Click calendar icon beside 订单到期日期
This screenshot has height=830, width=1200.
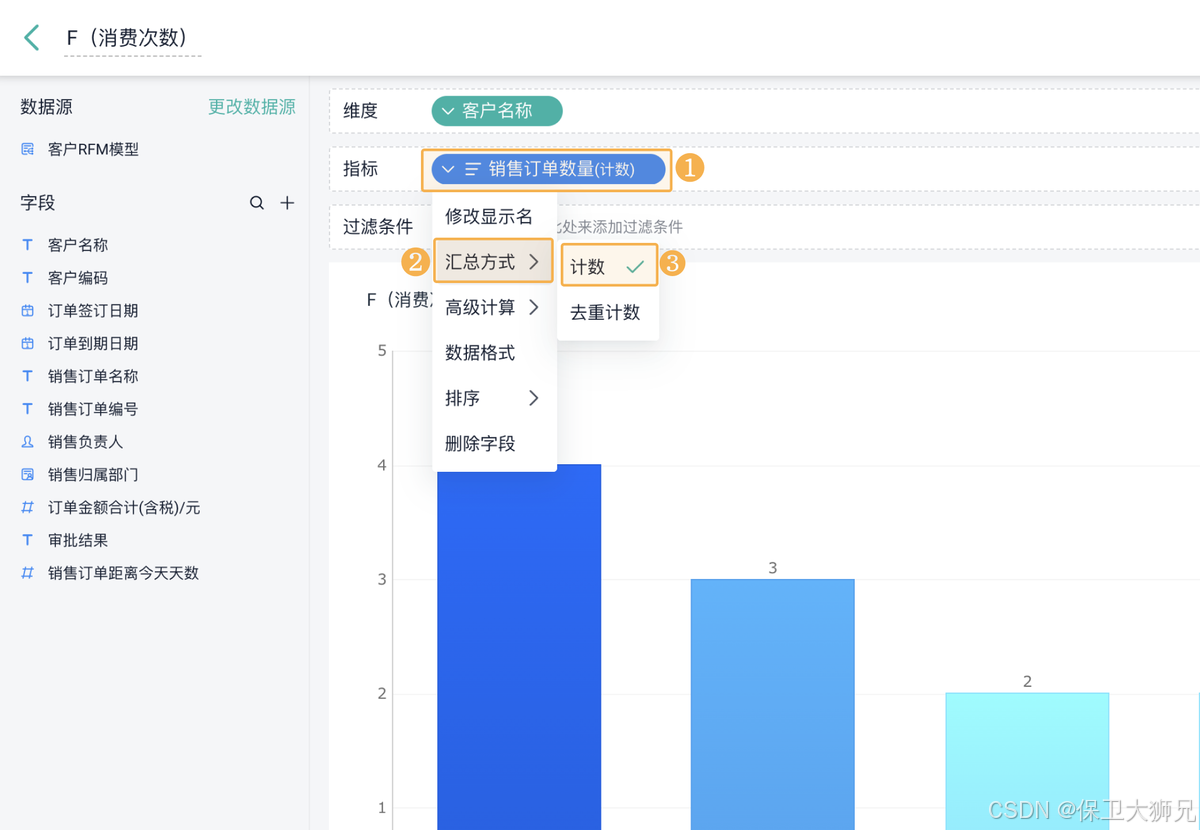click(x=28, y=343)
